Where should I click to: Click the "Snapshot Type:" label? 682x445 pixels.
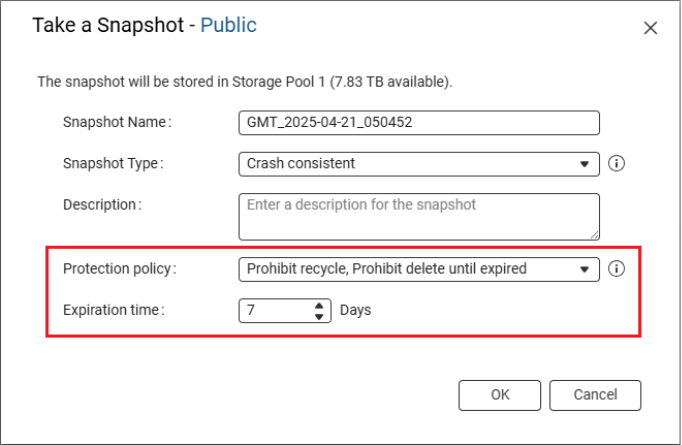(113, 163)
